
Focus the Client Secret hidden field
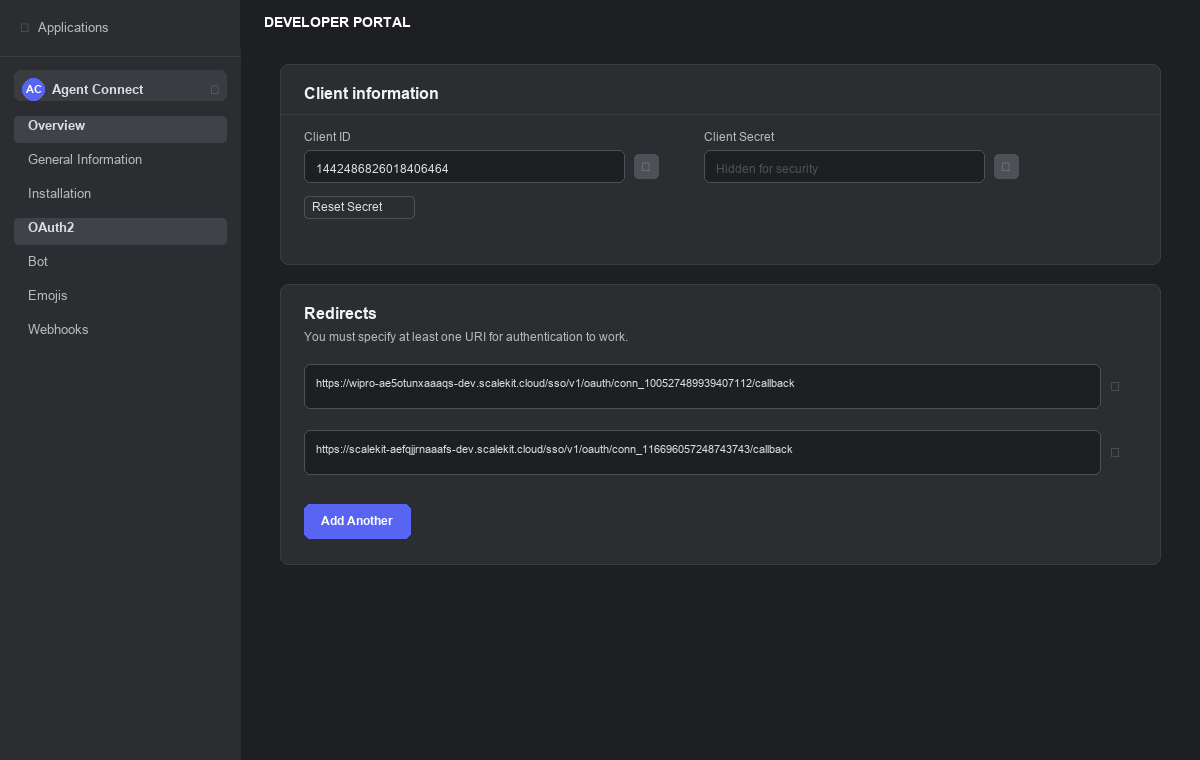844,167
